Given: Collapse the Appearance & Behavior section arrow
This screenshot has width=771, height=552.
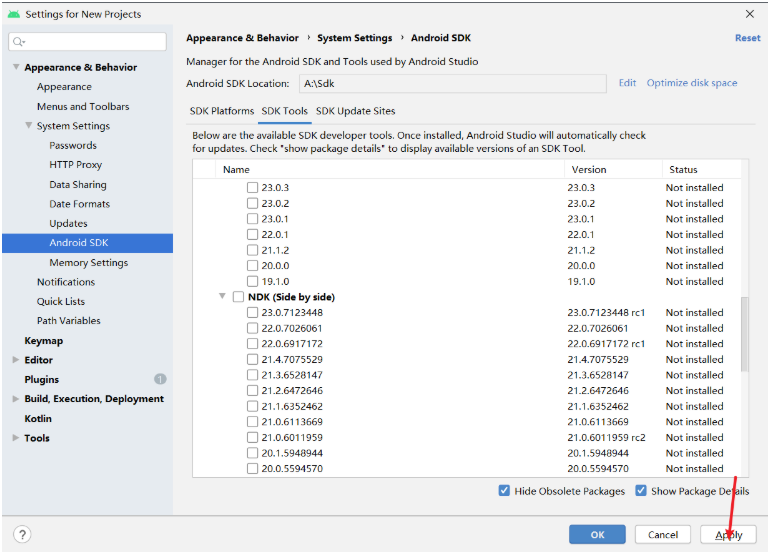Looking at the screenshot, I should coord(16,67).
